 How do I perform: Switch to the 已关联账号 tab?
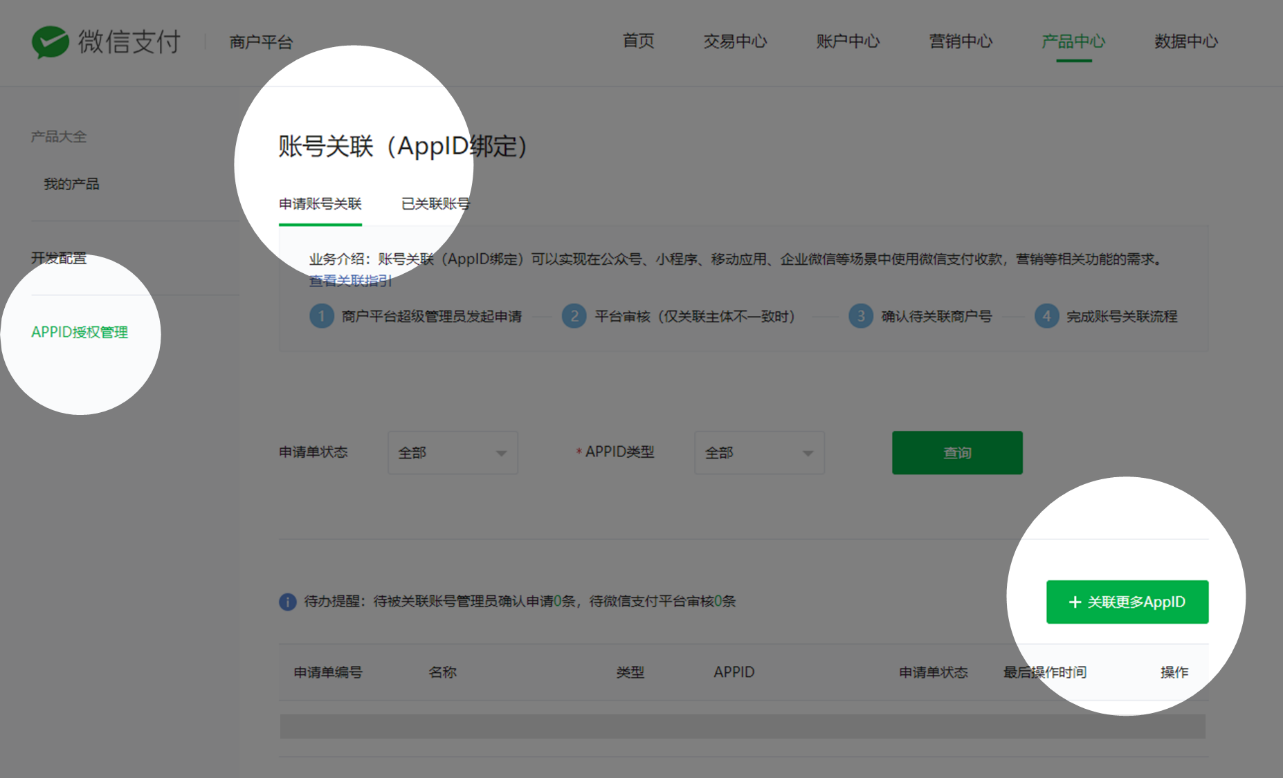[x=435, y=204]
